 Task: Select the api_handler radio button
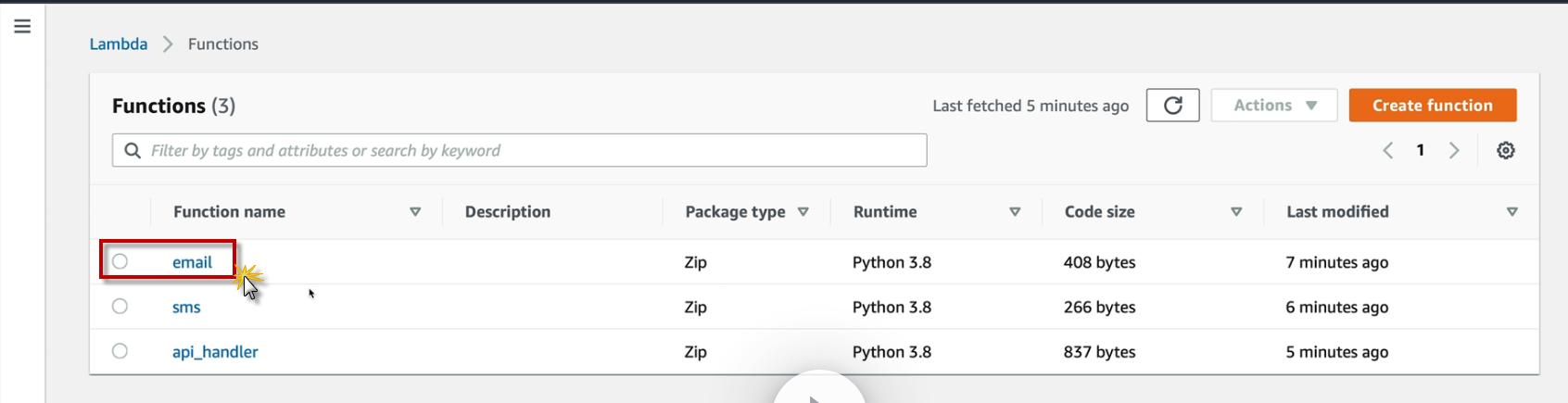coord(120,351)
